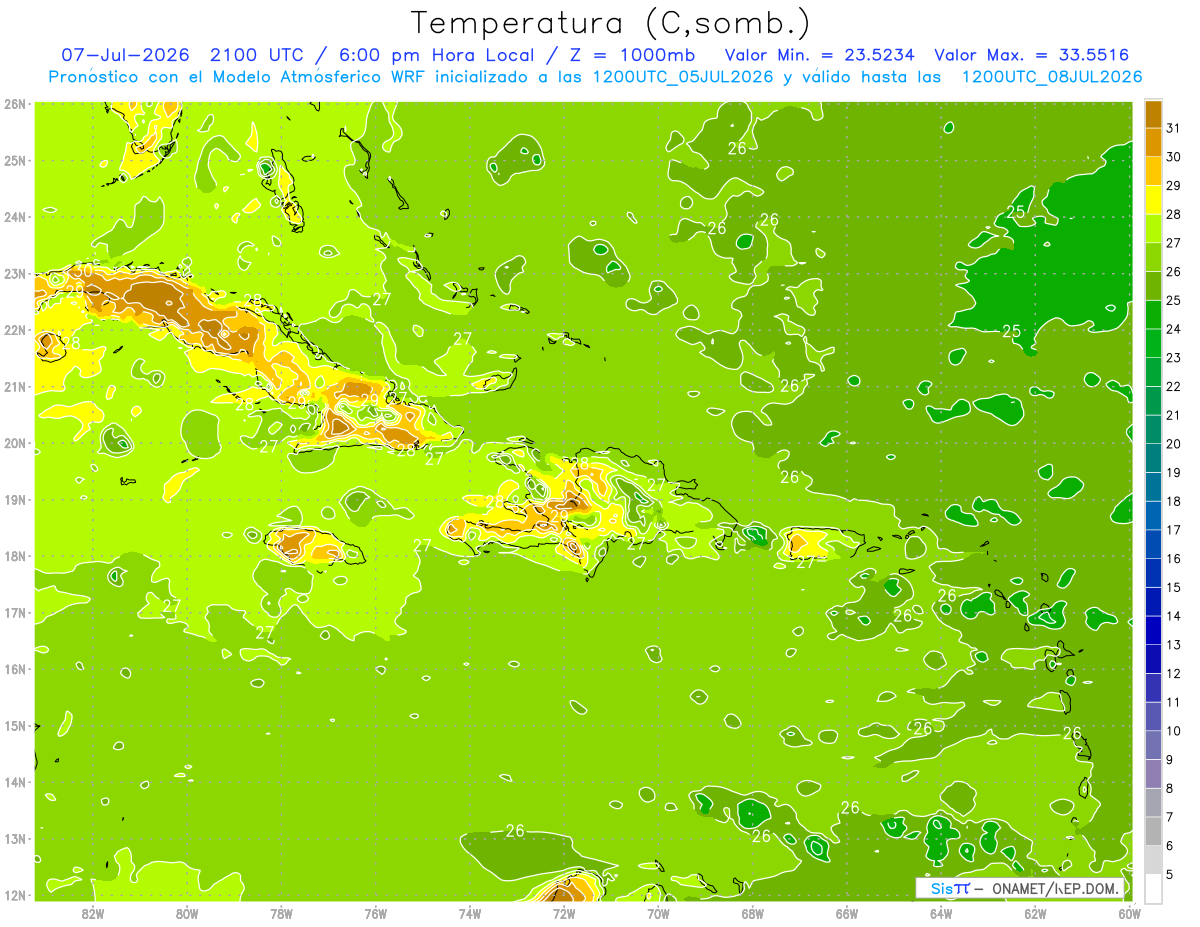Click the color bar legend value 25
Screen dimensions: 1200x927
coord(1173,300)
